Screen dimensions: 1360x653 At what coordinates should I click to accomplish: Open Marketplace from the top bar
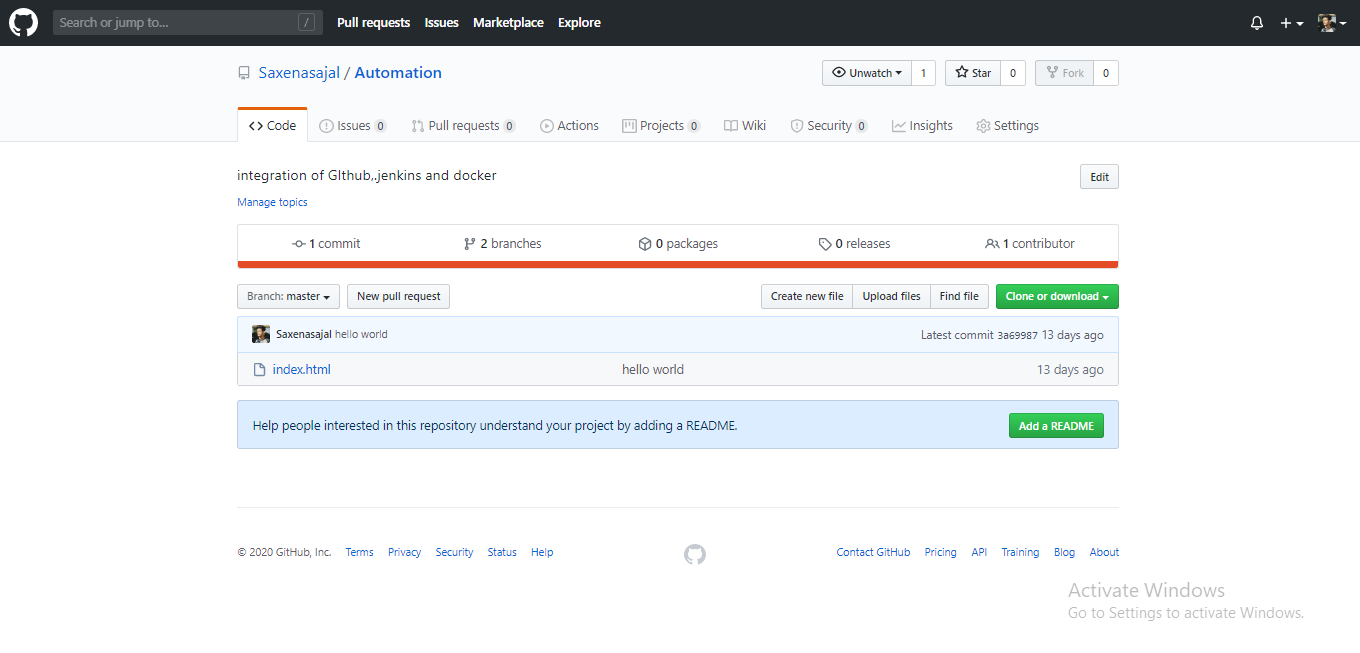click(508, 22)
